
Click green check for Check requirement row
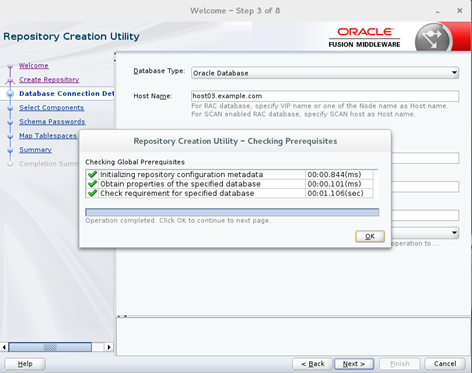click(x=92, y=193)
